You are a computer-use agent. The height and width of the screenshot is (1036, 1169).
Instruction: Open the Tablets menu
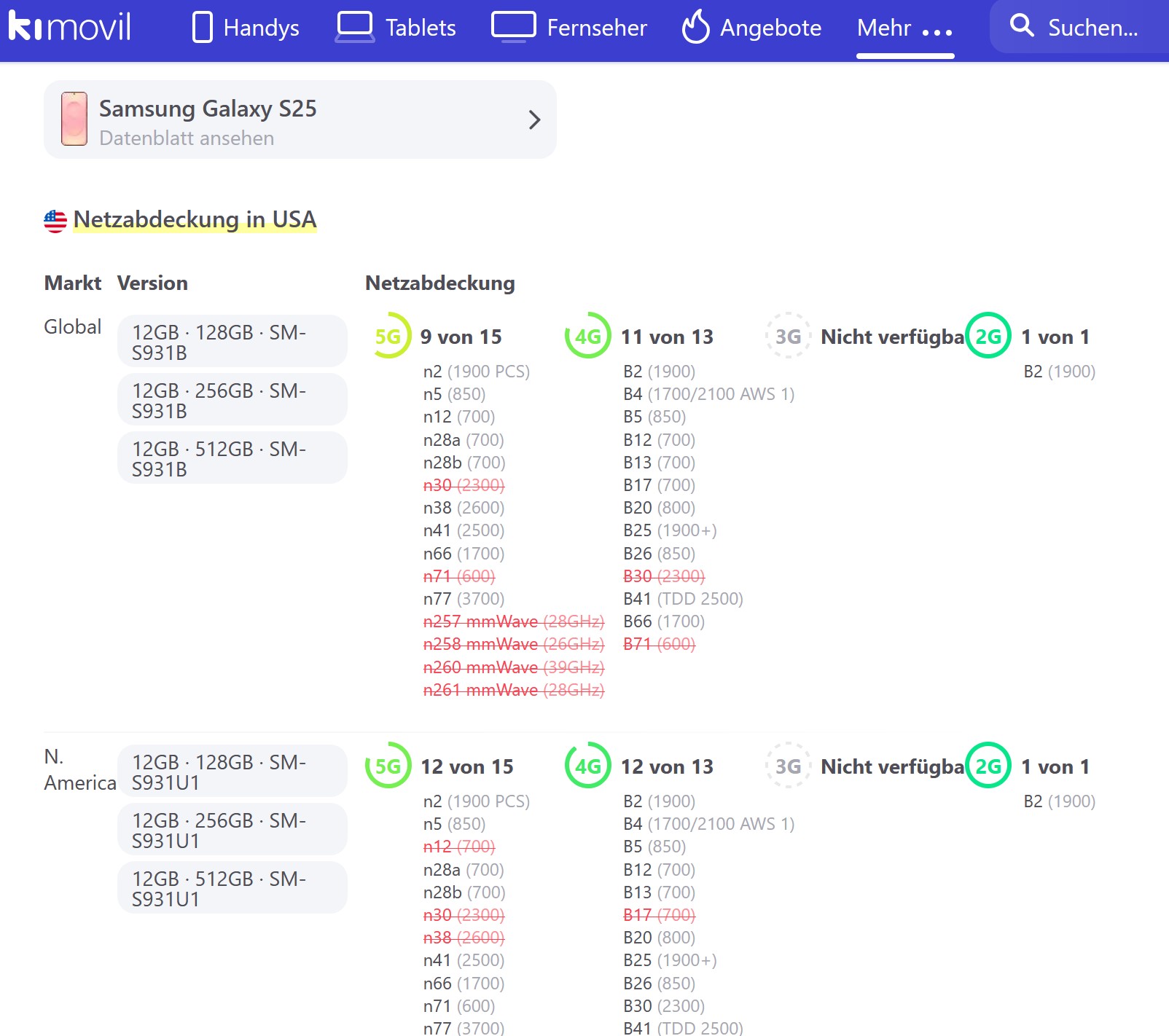[x=396, y=28]
